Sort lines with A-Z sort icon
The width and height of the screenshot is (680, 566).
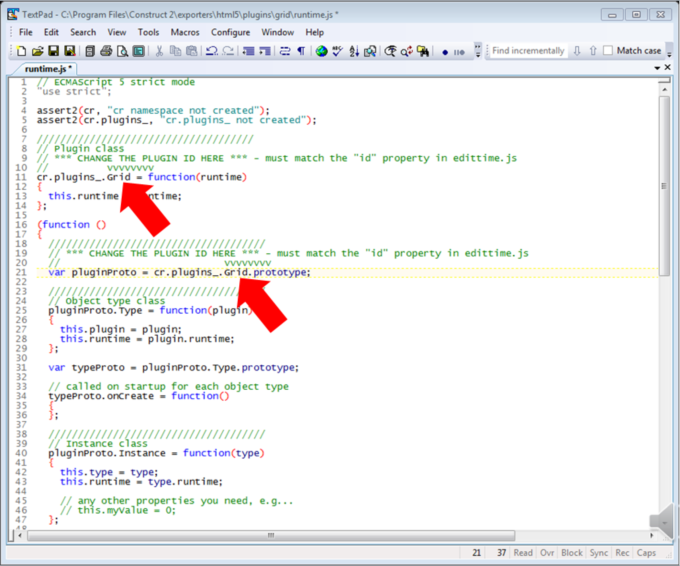(x=354, y=51)
